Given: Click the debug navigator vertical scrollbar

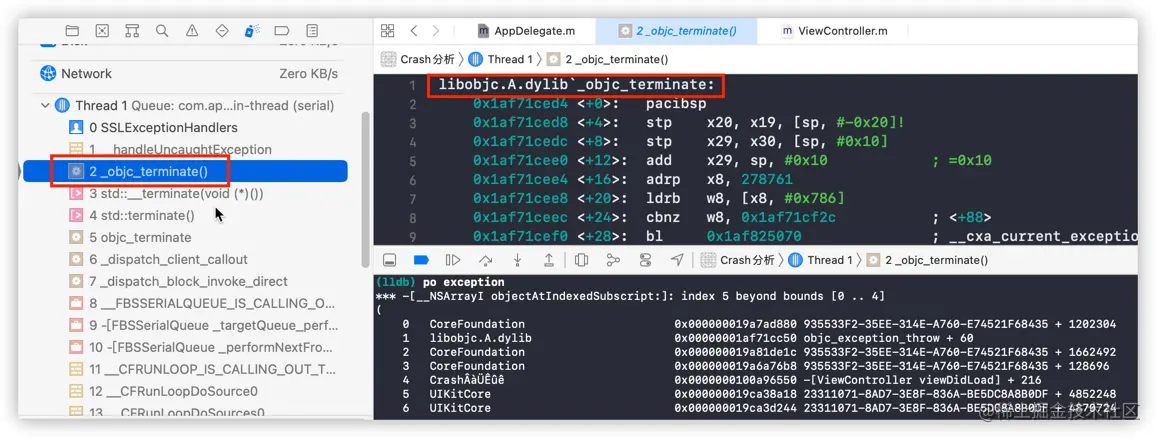Looking at the screenshot, I should tap(365, 190).
